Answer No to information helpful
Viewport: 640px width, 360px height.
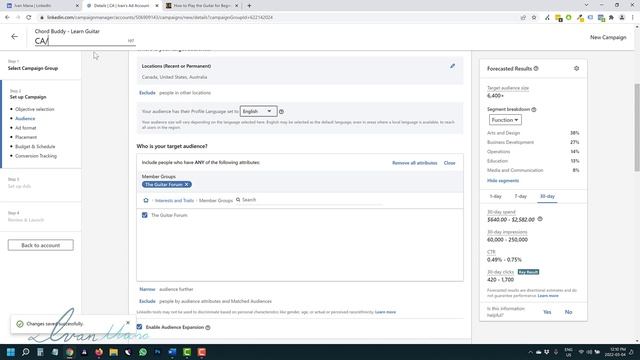click(568, 312)
